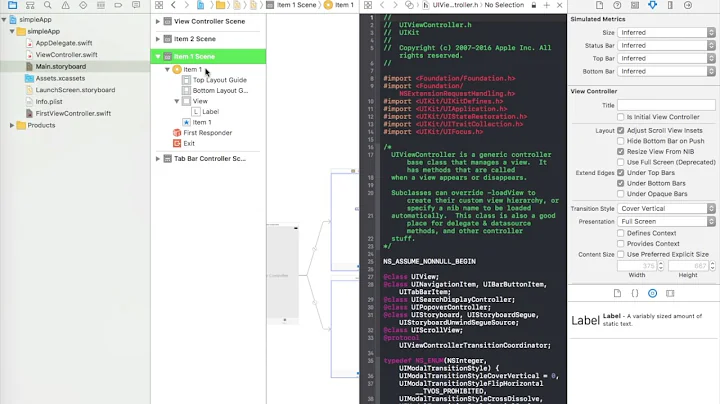The width and height of the screenshot is (720, 404).
Task: Go forward in the storyboard editor jump bar
Action: click(x=186, y=5)
